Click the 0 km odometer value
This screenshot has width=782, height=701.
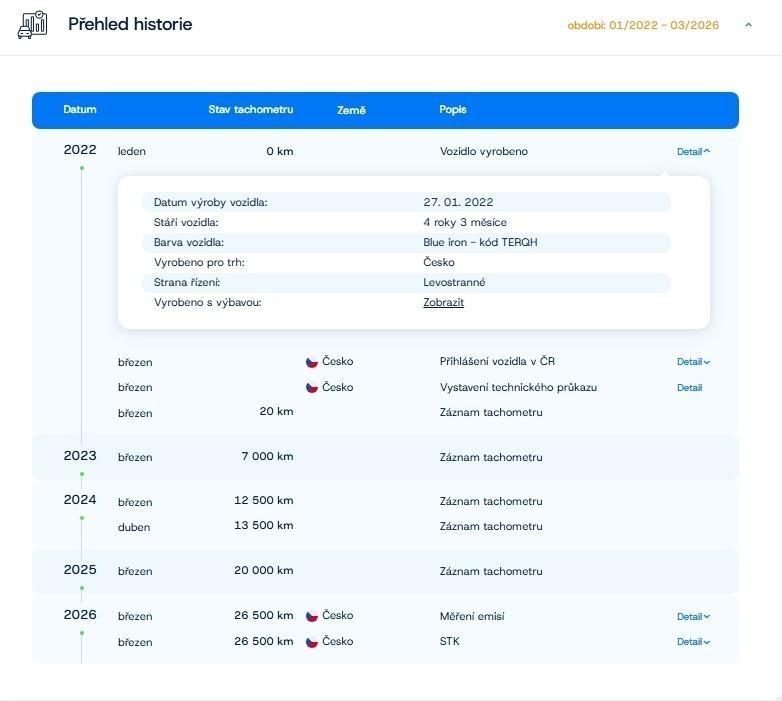tap(280, 151)
